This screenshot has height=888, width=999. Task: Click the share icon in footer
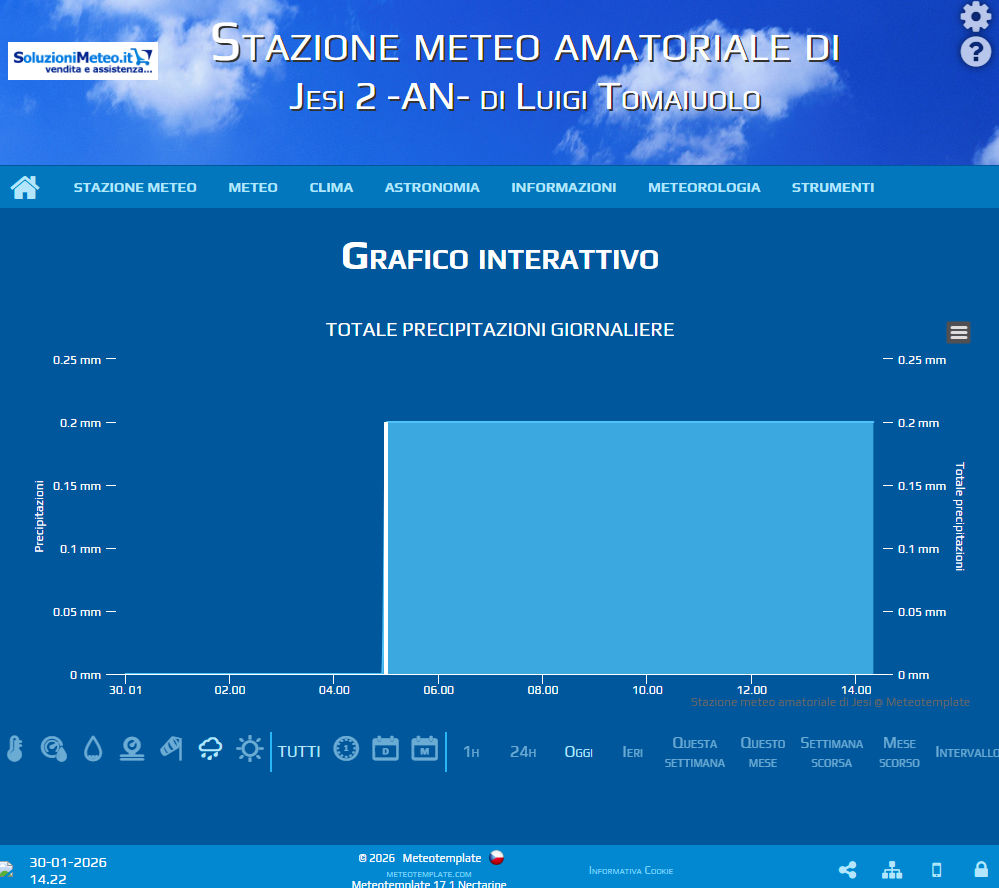point(847,870)
